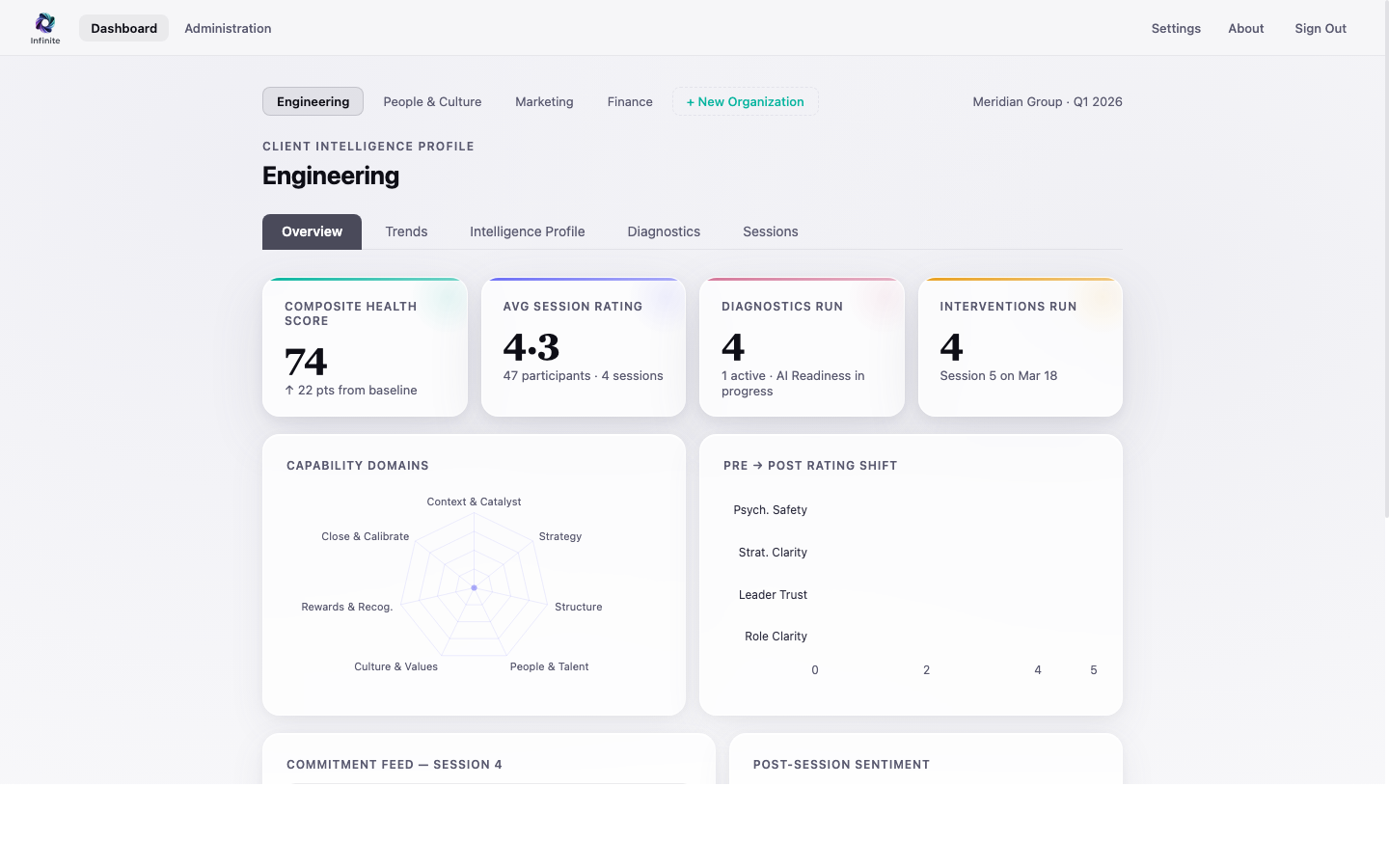
Task: Open Settings from the top bar
Action: 1175,28
